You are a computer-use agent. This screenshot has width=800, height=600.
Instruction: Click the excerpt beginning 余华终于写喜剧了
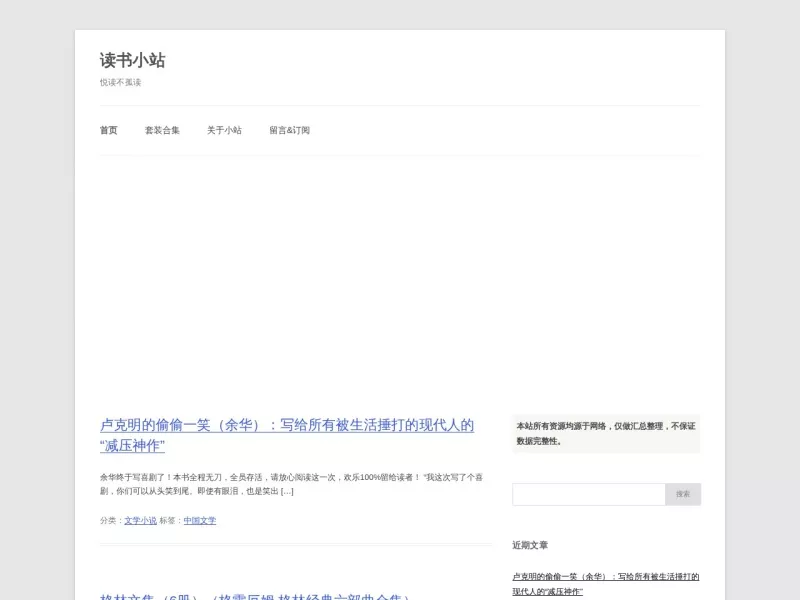tap(291, 484)
